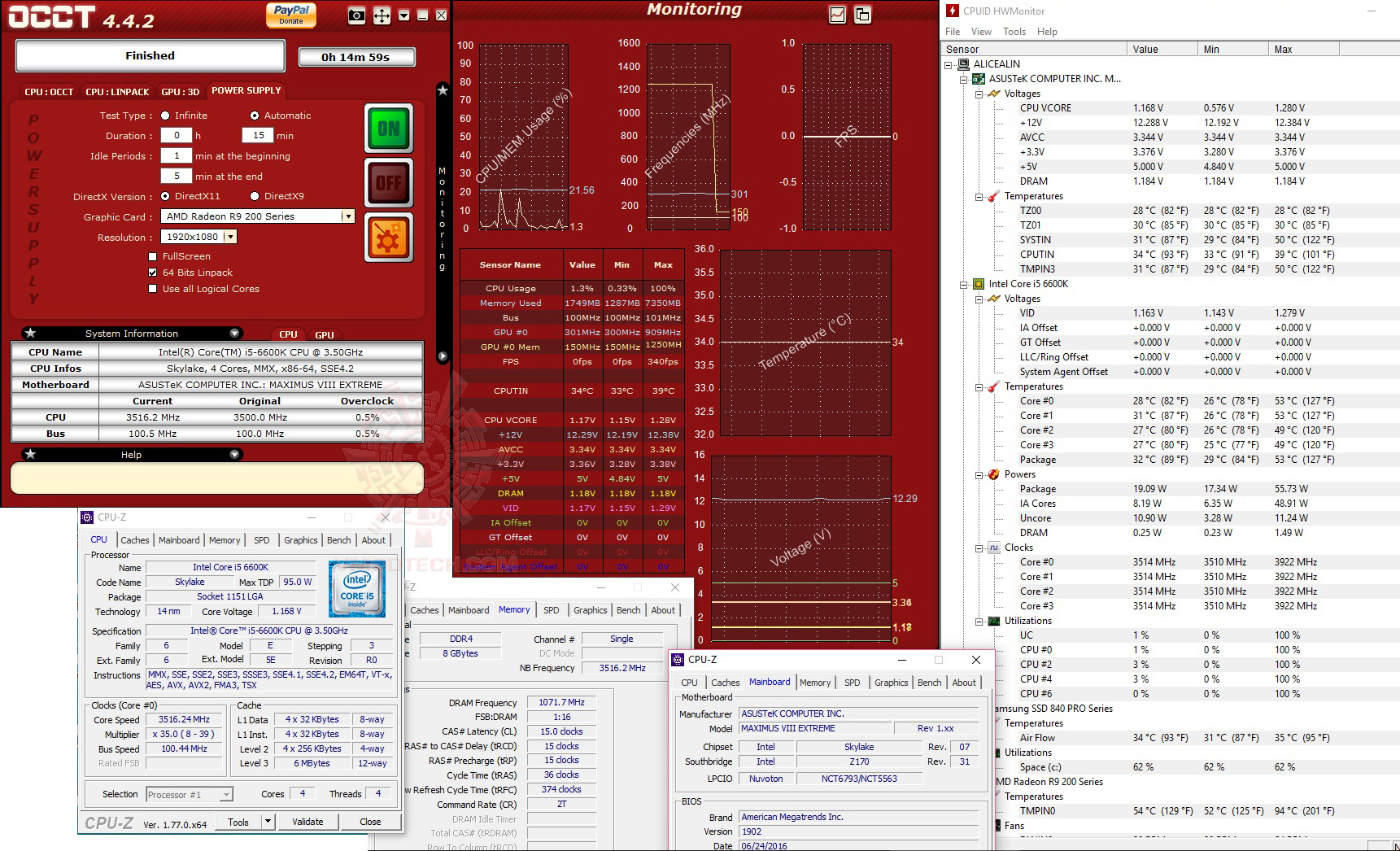Select the Infinite test type radio

click(x=165, y=116)
